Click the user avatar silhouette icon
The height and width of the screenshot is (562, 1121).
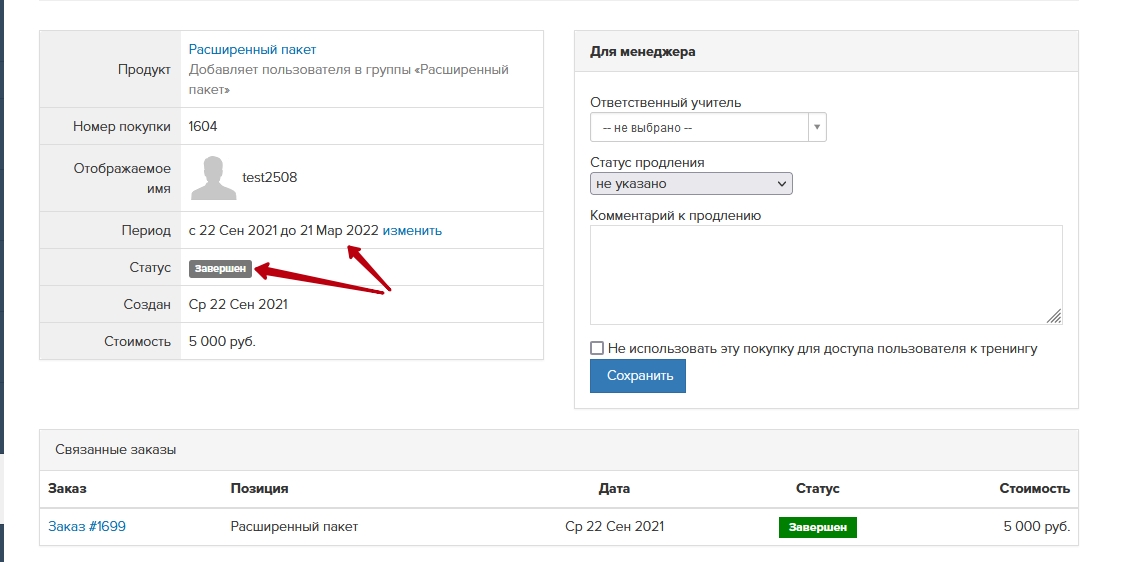click(213, 178)
